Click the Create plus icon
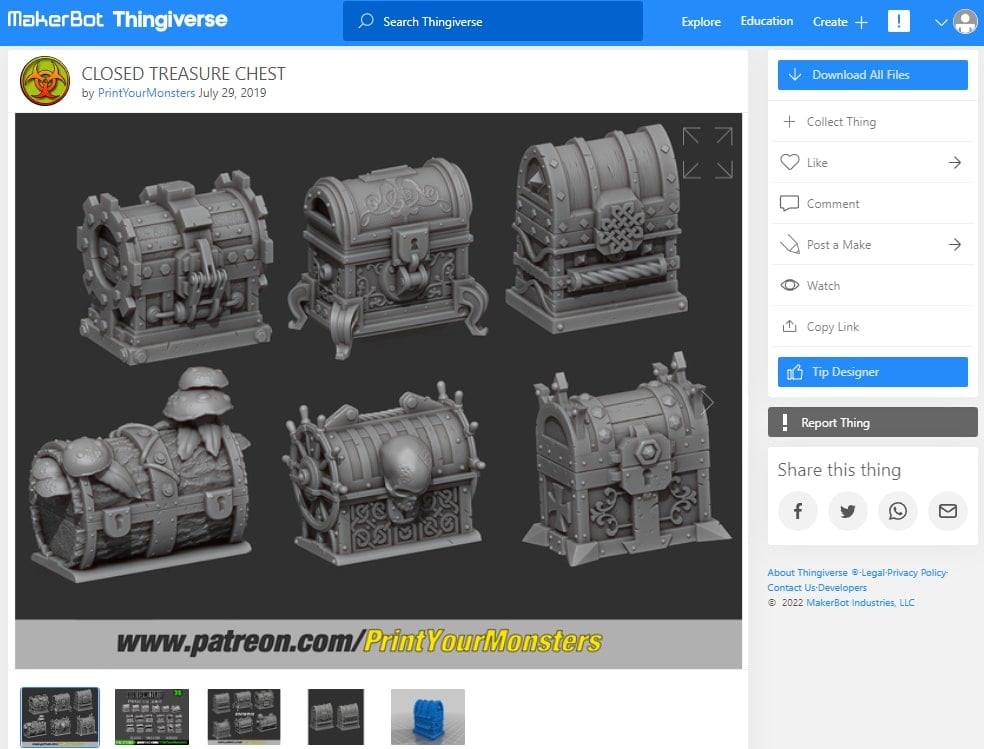 click(862, 22)
